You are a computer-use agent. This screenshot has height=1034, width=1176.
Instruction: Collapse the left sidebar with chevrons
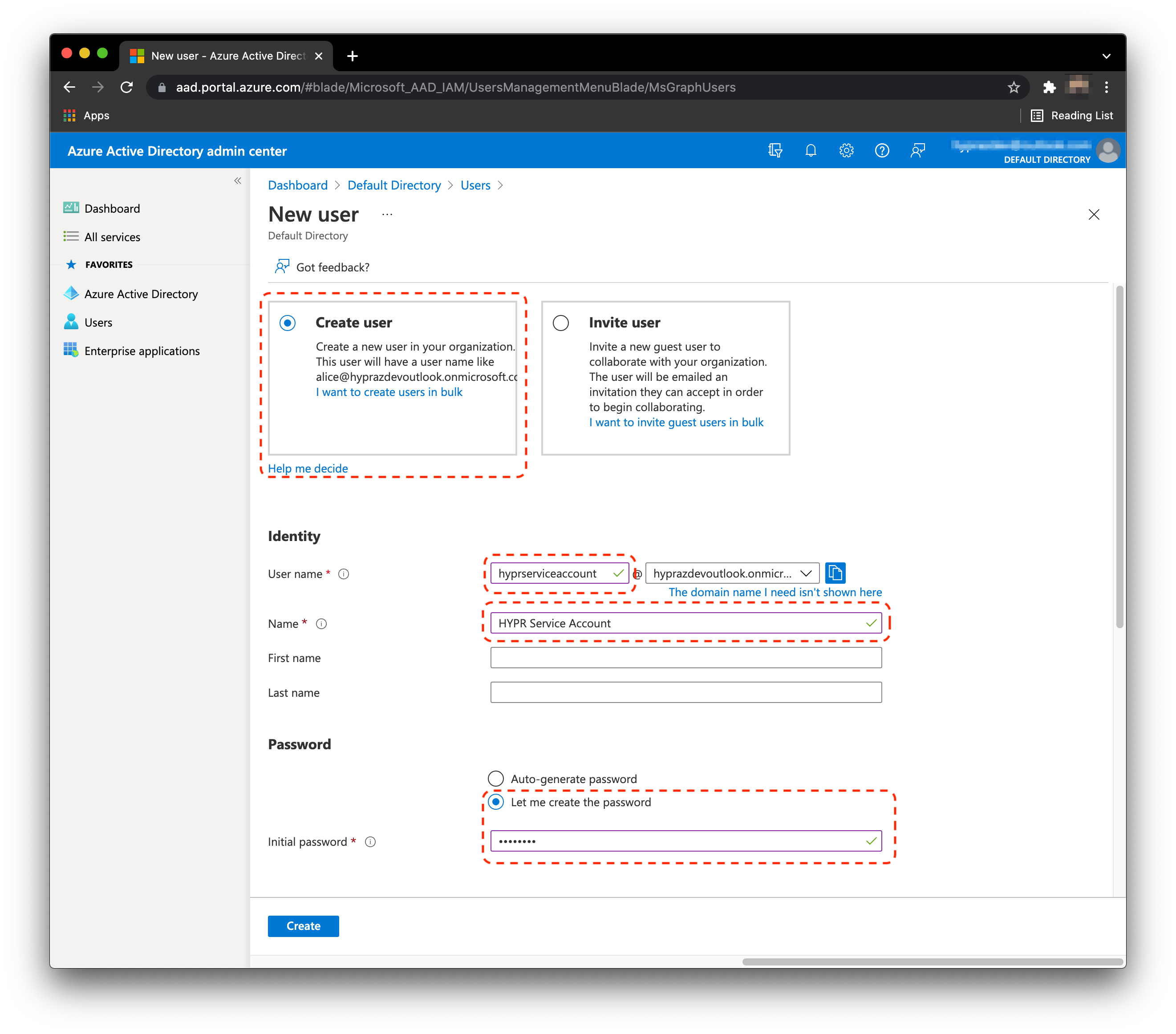point(238,181)
